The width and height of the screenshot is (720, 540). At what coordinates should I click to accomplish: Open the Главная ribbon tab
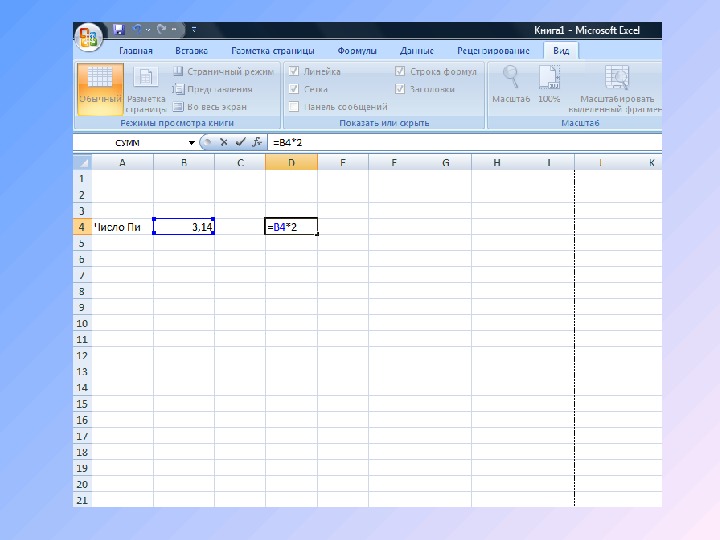(135, 51)
